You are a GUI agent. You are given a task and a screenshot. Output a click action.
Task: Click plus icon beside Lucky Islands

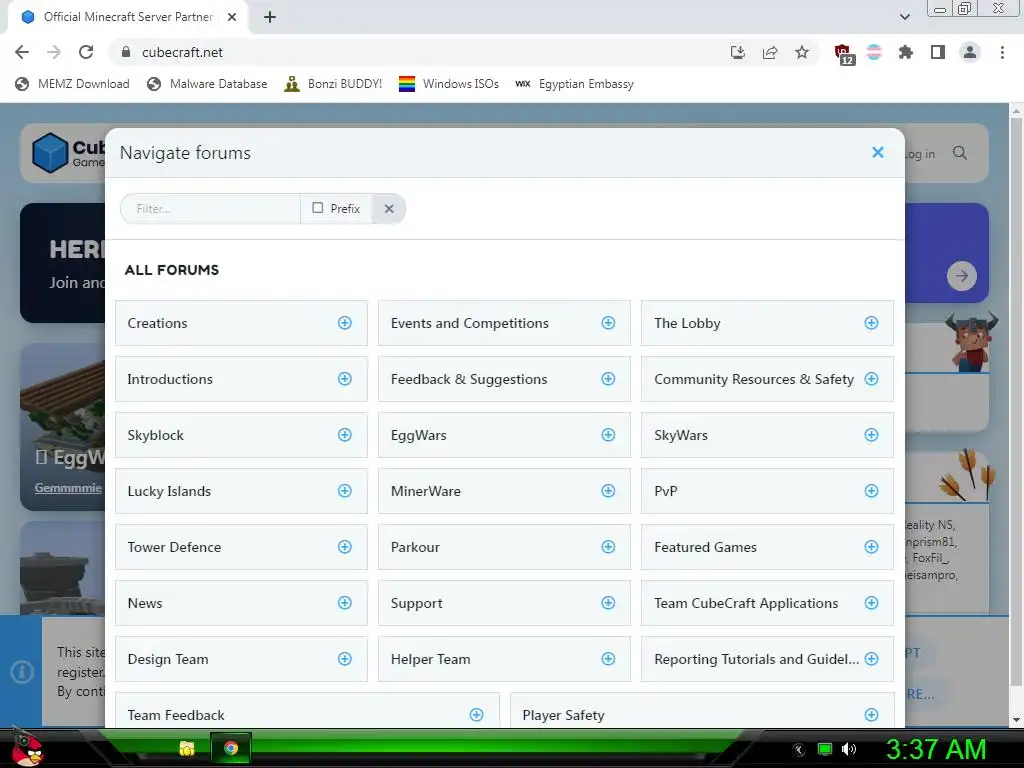(345, 491)
